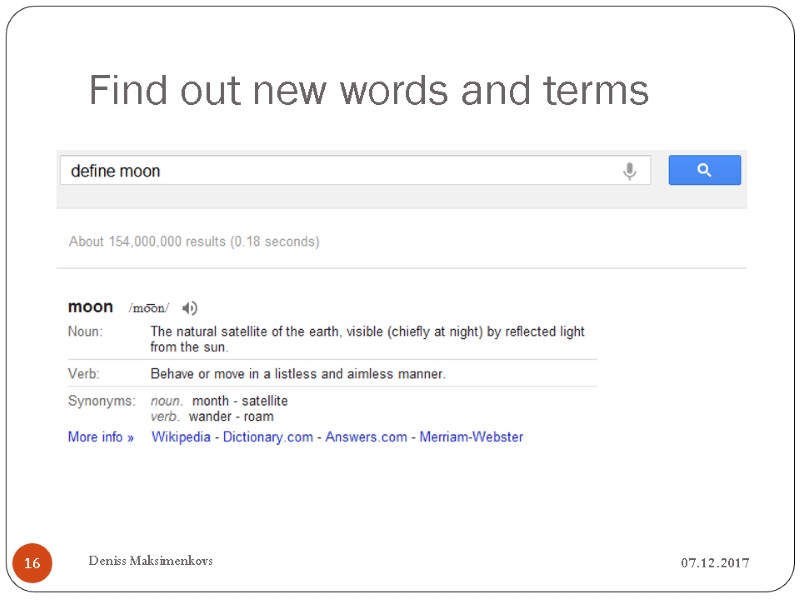The height and width of the screenshot is (600, 800).
Task: Click inside the "define moon" search box
Action: (340, 171)
